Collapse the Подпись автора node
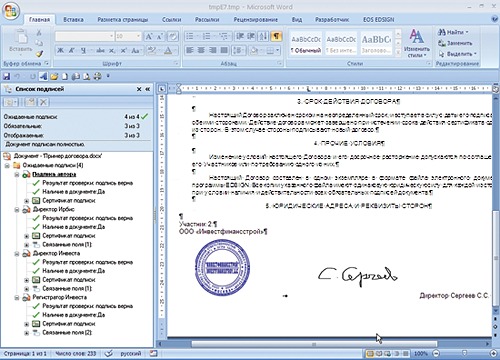The image size is (500, 360). pyautogui.click(x=16, y=174)
